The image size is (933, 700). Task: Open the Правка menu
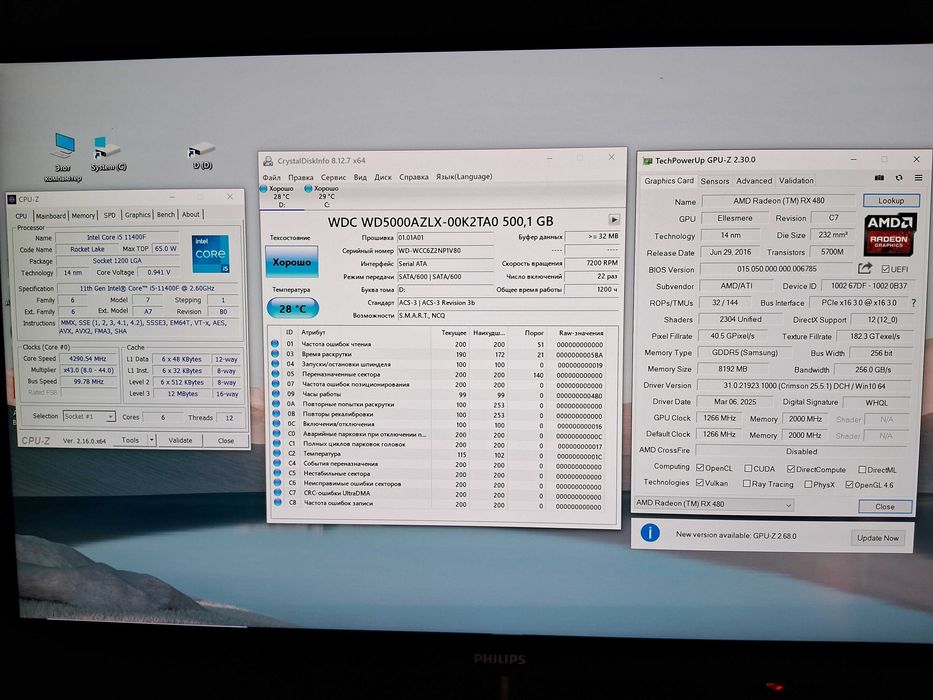pos(300,177)
